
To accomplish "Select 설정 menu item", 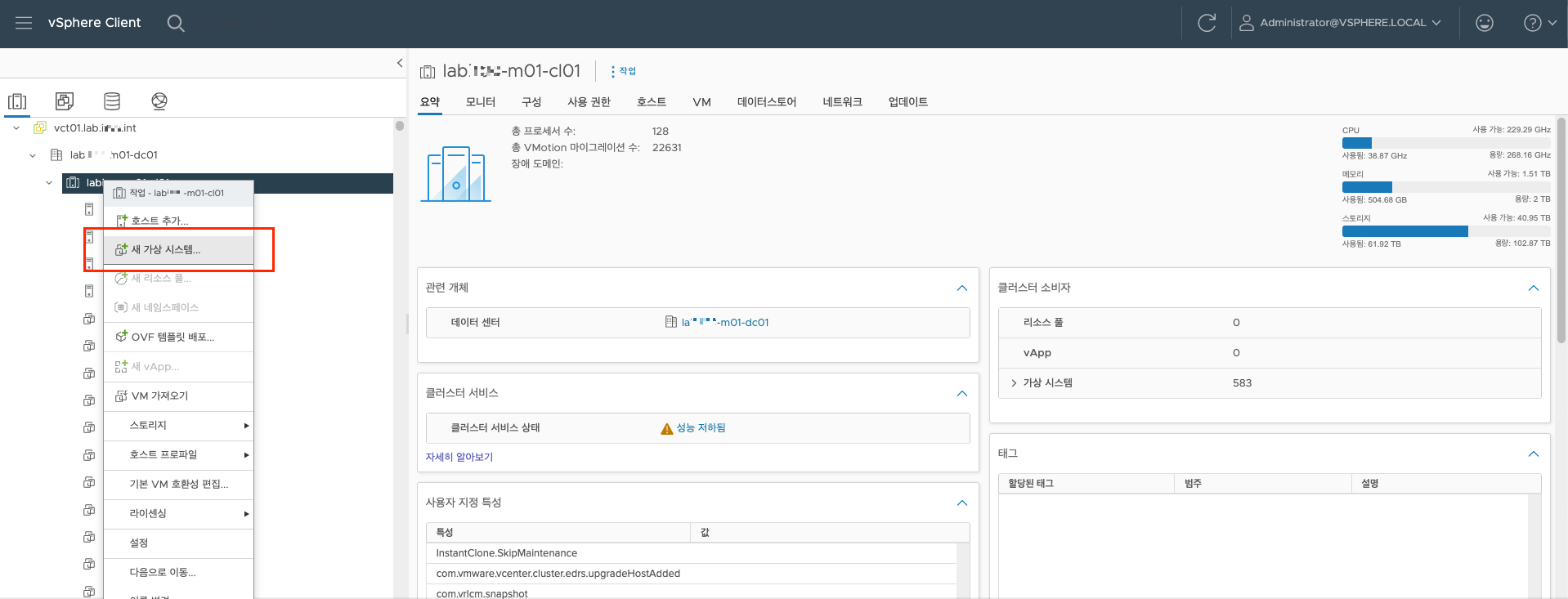I will [x=178, y=543].
